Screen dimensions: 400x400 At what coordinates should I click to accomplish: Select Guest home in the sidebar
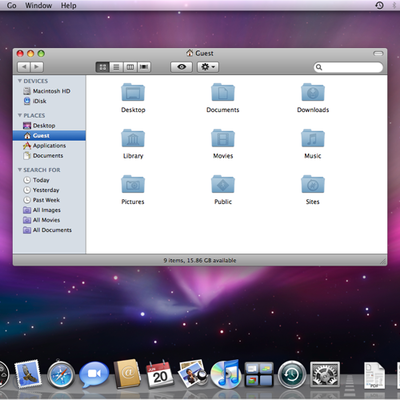click(49, 136)
